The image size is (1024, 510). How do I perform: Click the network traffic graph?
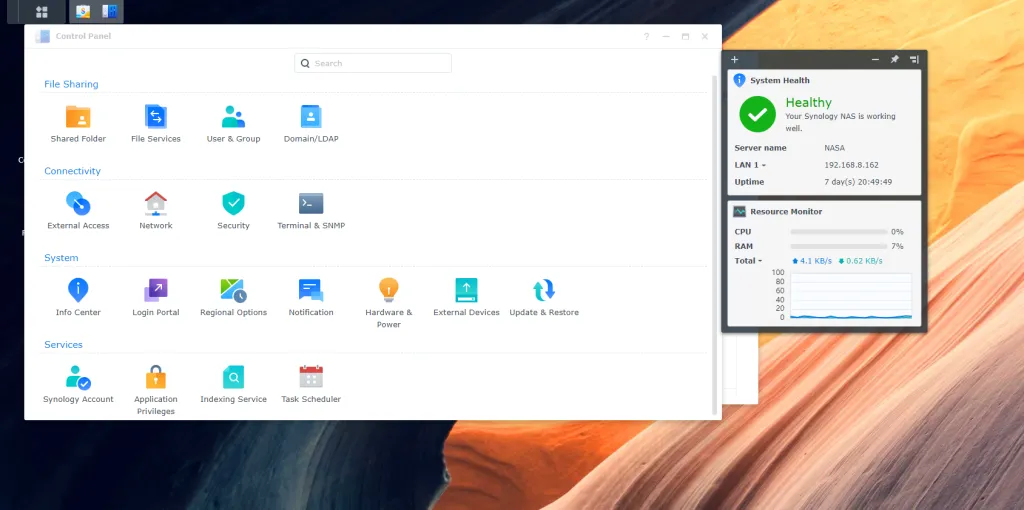tap(850, 296)
